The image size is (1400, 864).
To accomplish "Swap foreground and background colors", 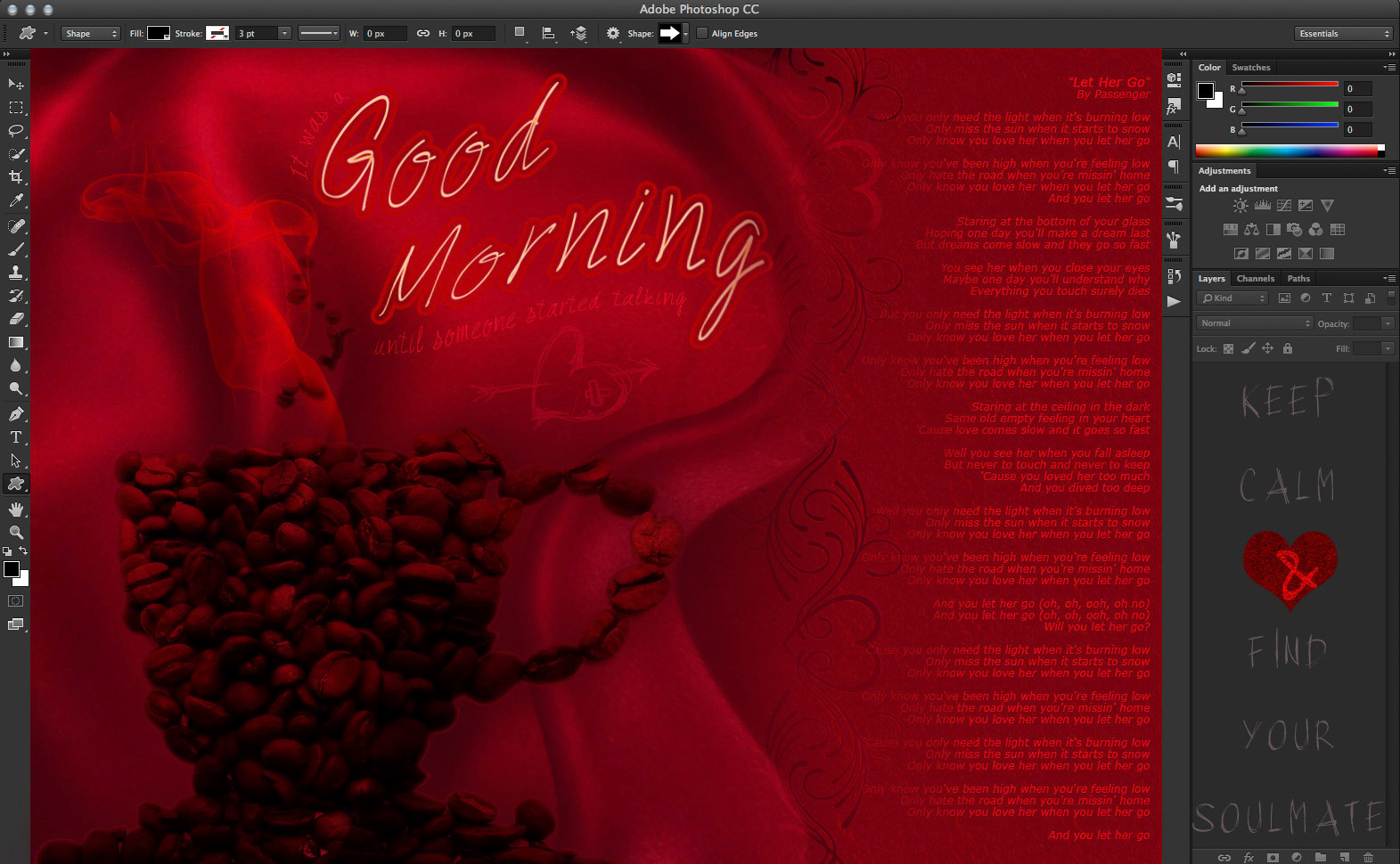I will (23, 551).
